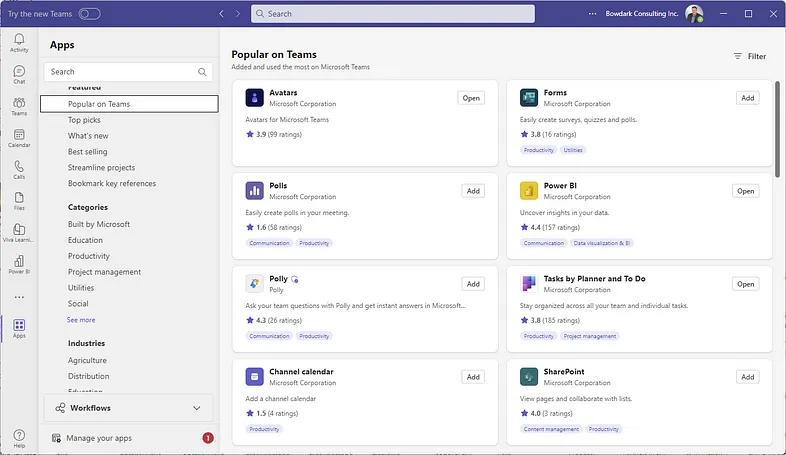Select Streamline projects category
The image size is (786, 455).
[101, 167]
